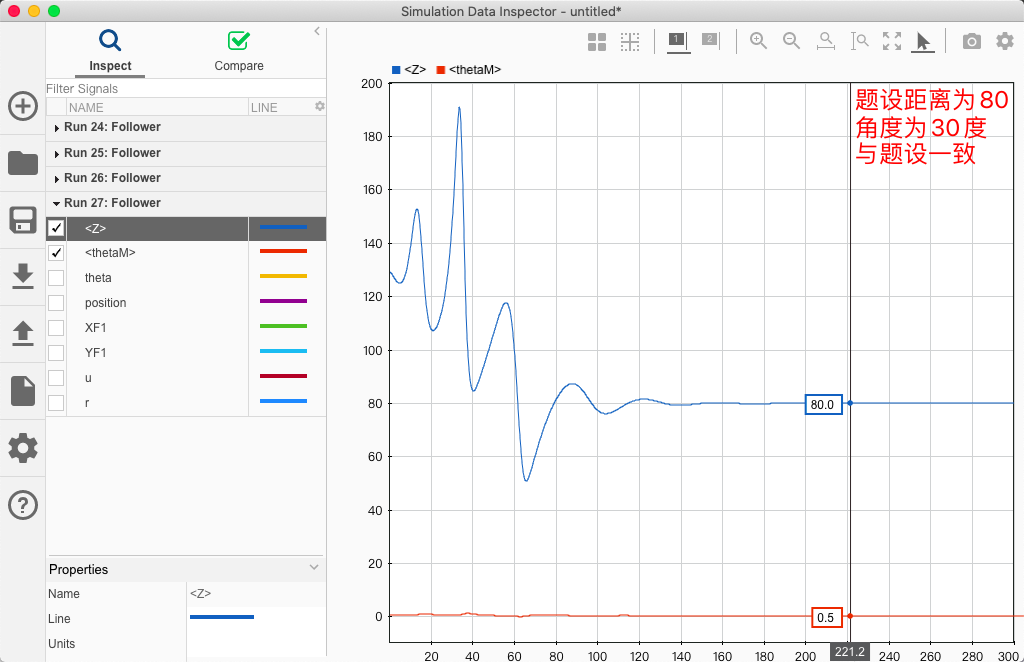Click the yellow line swatch for theta
The width and height of the screenshot is (1024, 662).
[x=283, y=276]
